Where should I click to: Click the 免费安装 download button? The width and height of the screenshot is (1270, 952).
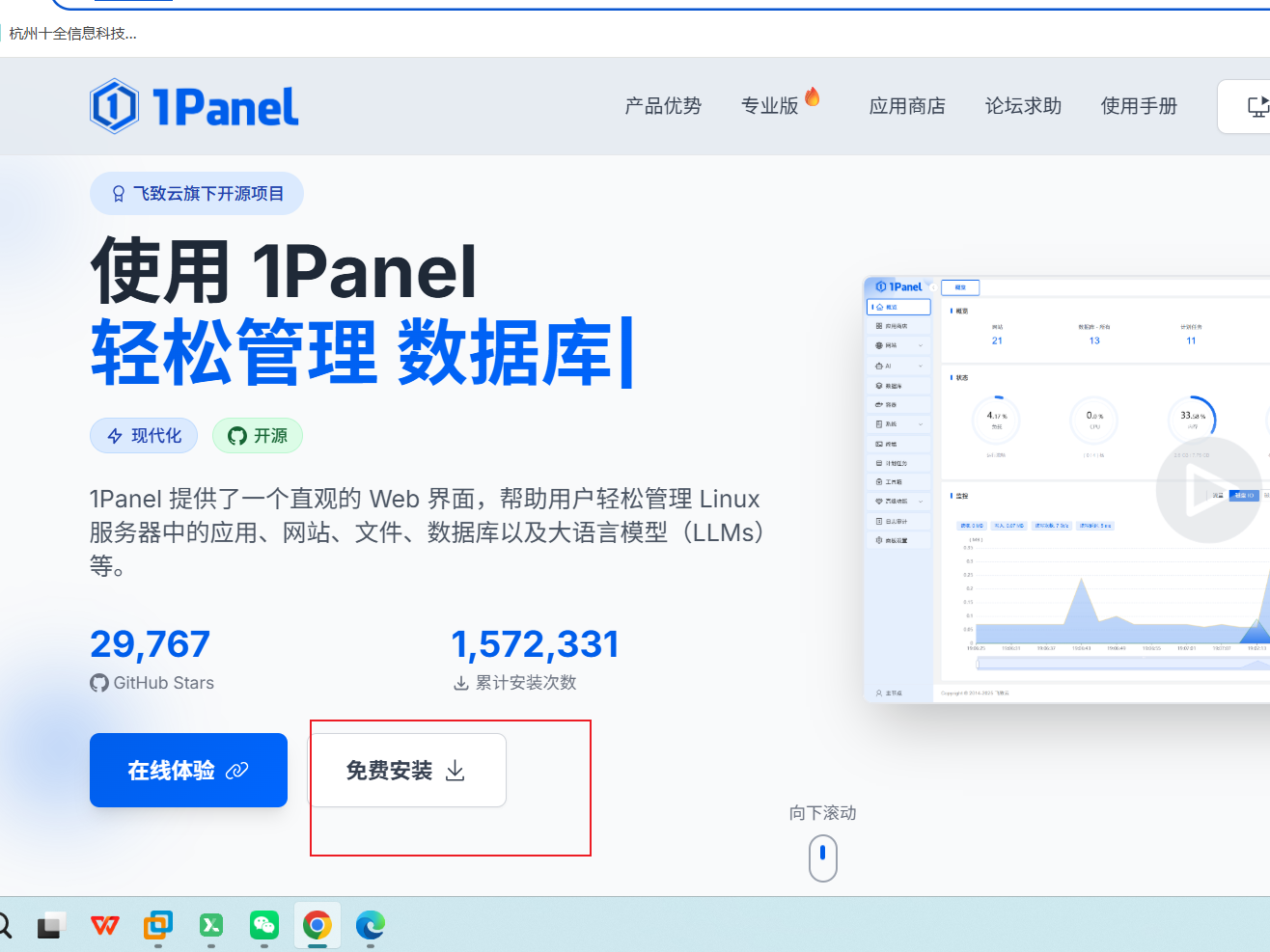tap(407, 770)
